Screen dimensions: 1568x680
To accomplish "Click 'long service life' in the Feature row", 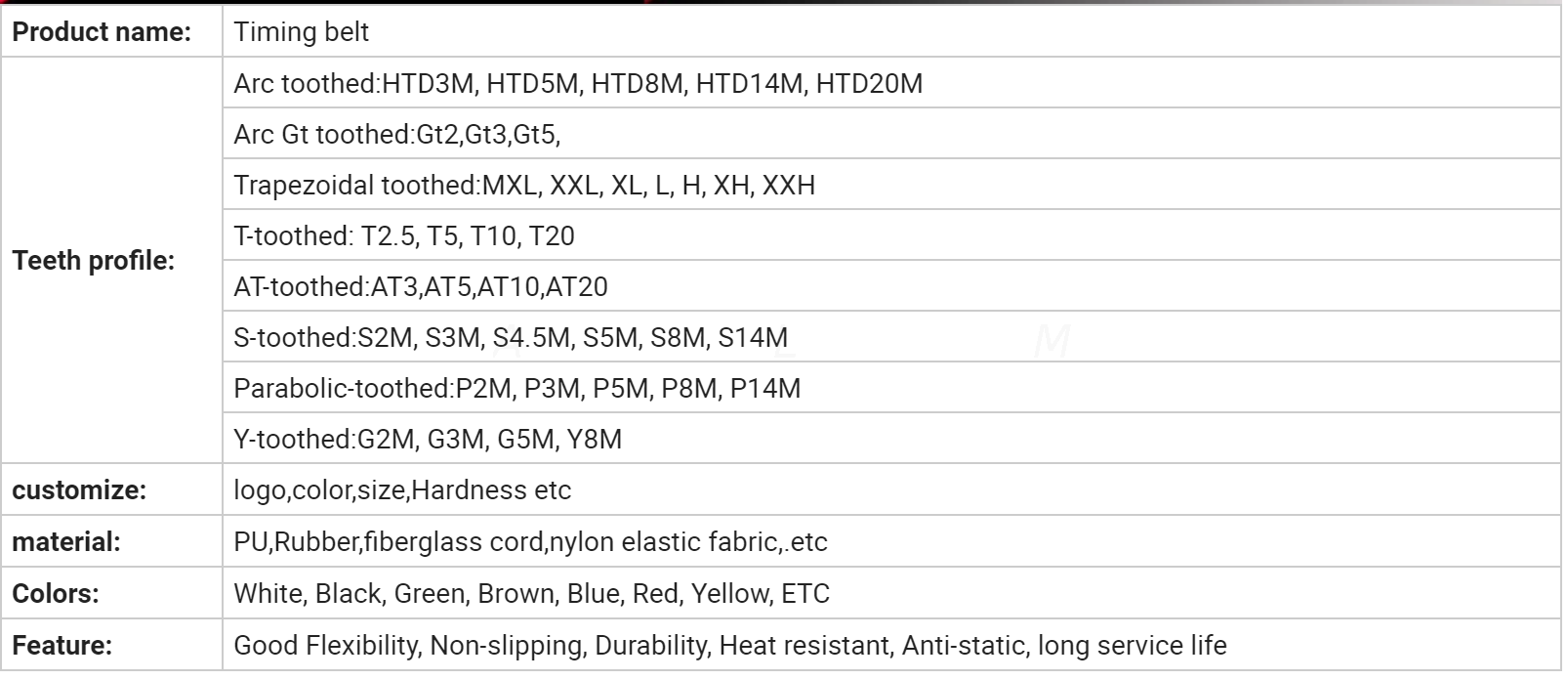I will (1132, 646).
